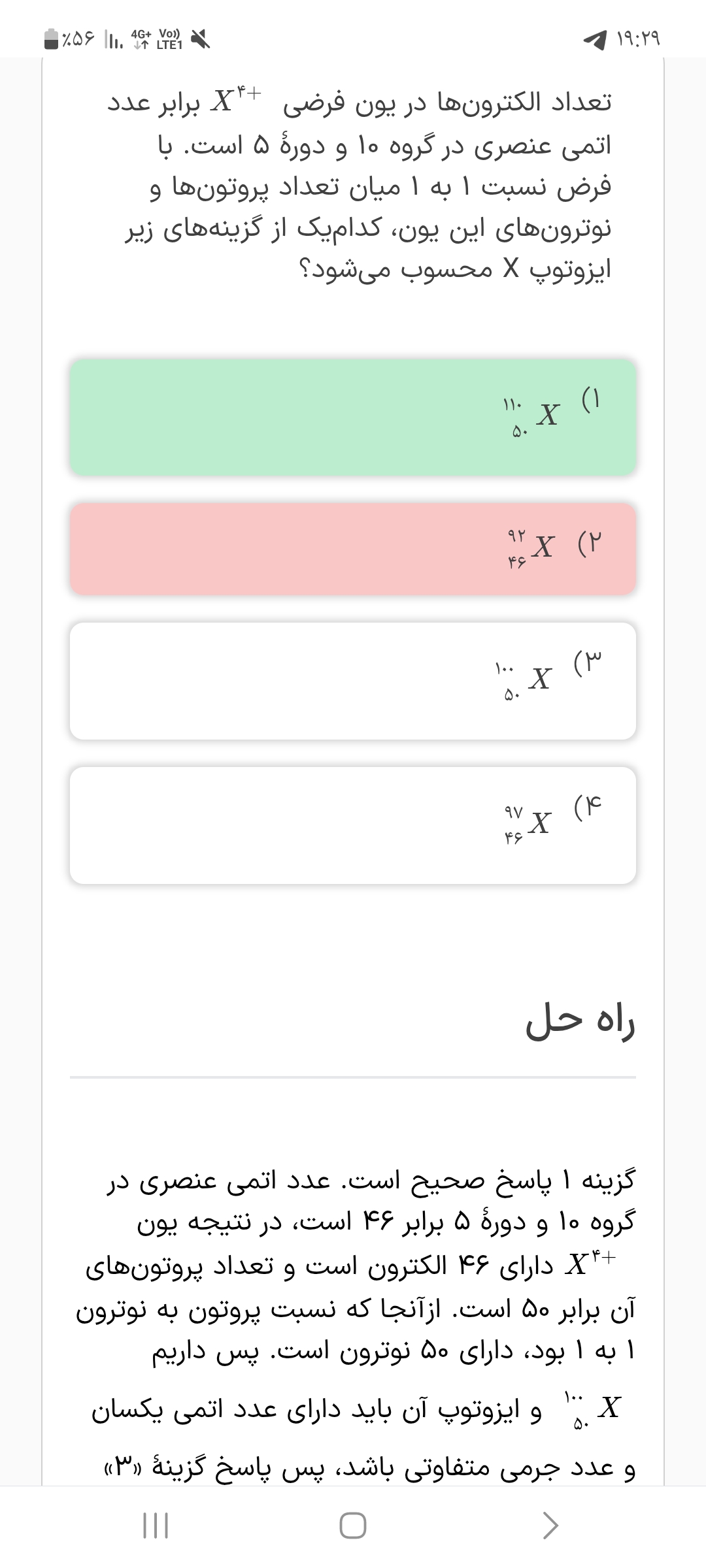Tap the 4G+ network indicator
The image size is (706, 1568).
[x=141, y=39]
